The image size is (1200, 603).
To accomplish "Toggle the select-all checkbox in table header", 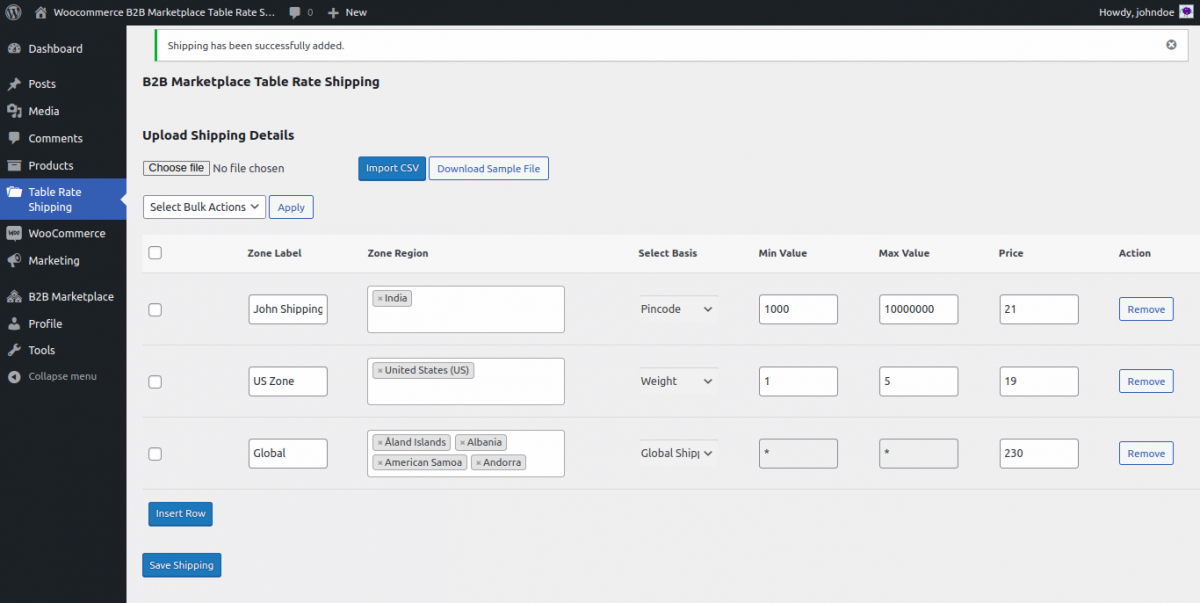I will click(x=155, y=253).
